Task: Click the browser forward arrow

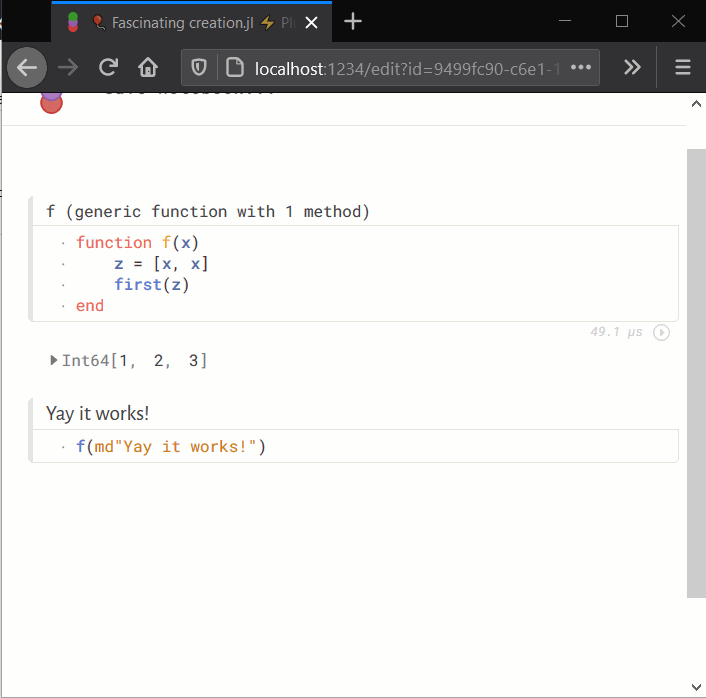Action: tap(68, 68)
